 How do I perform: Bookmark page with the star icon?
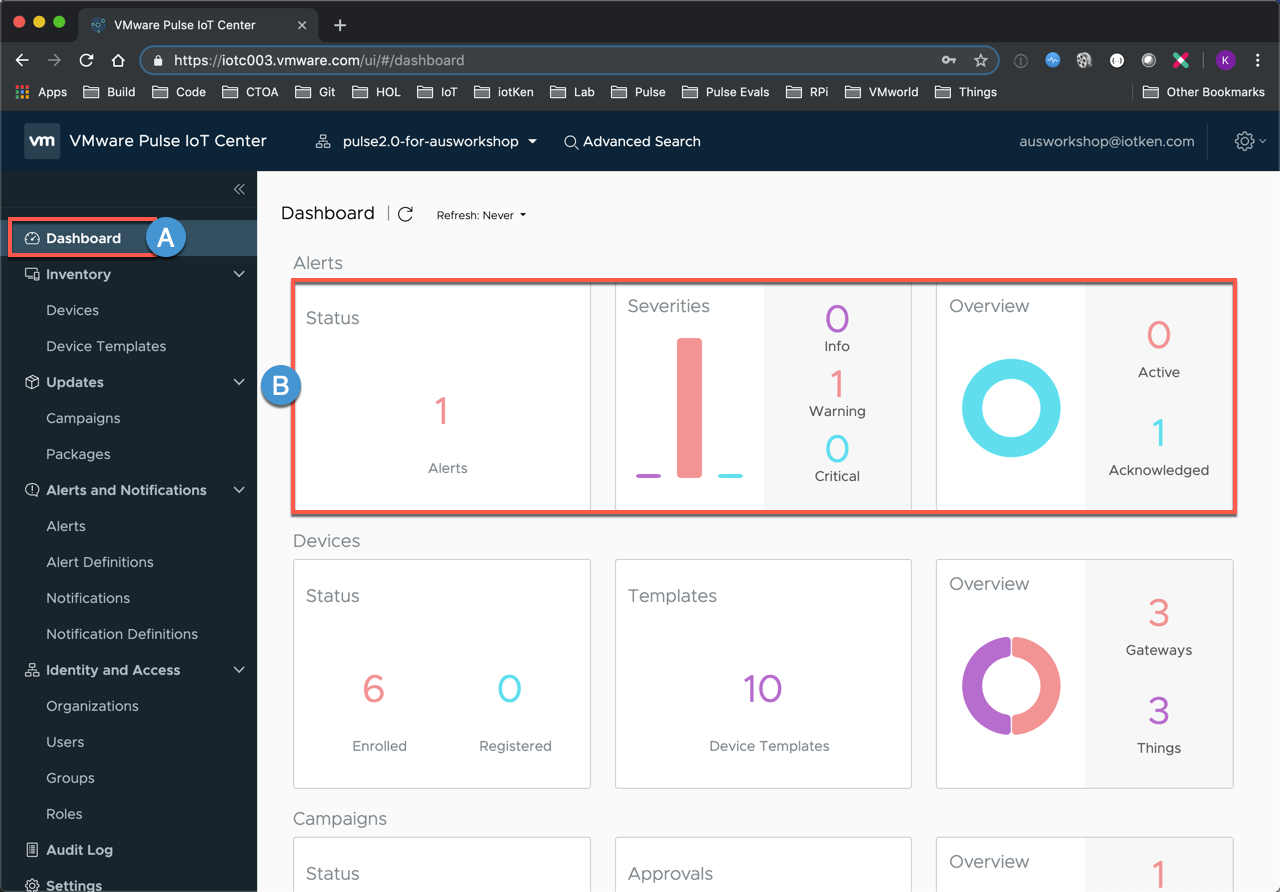click(x=980, y=60)
